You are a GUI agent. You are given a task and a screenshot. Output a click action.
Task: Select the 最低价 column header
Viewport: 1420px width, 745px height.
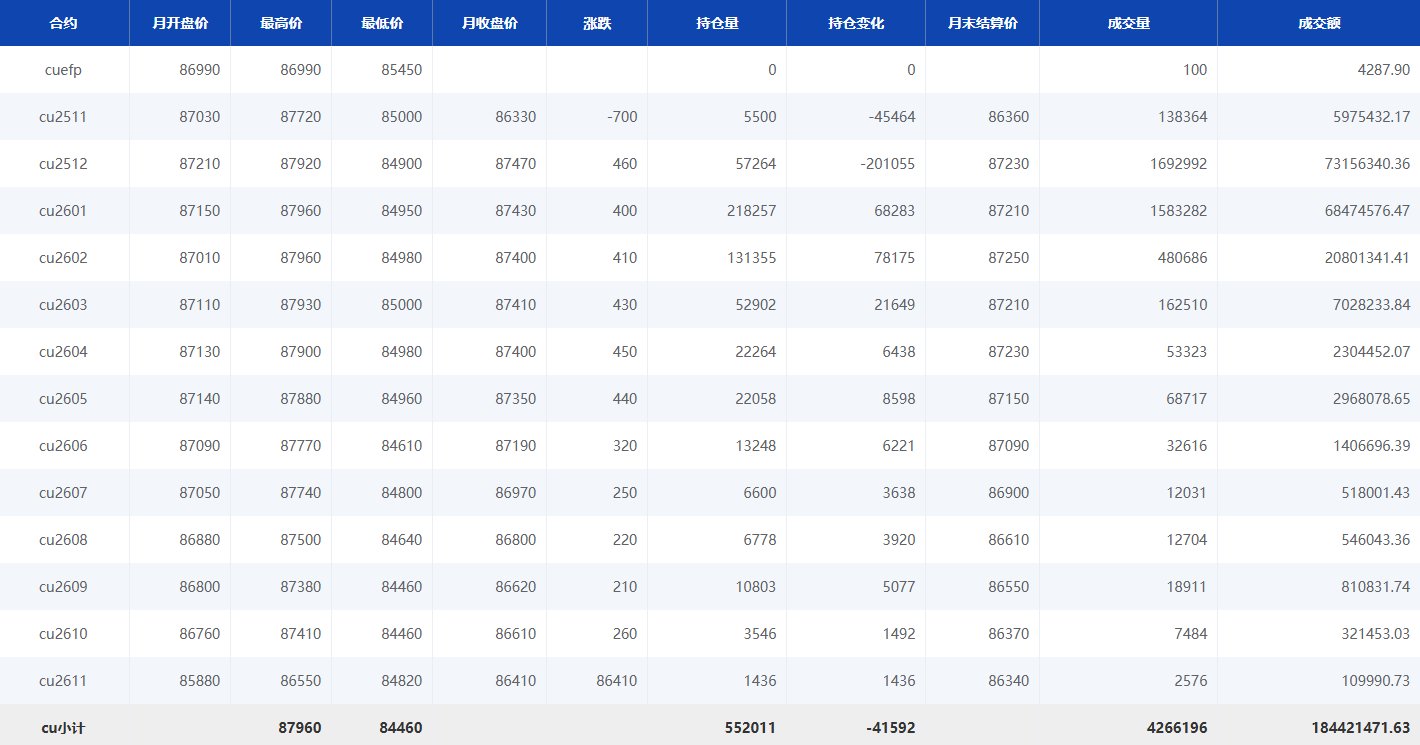click(x=382, y=23)
